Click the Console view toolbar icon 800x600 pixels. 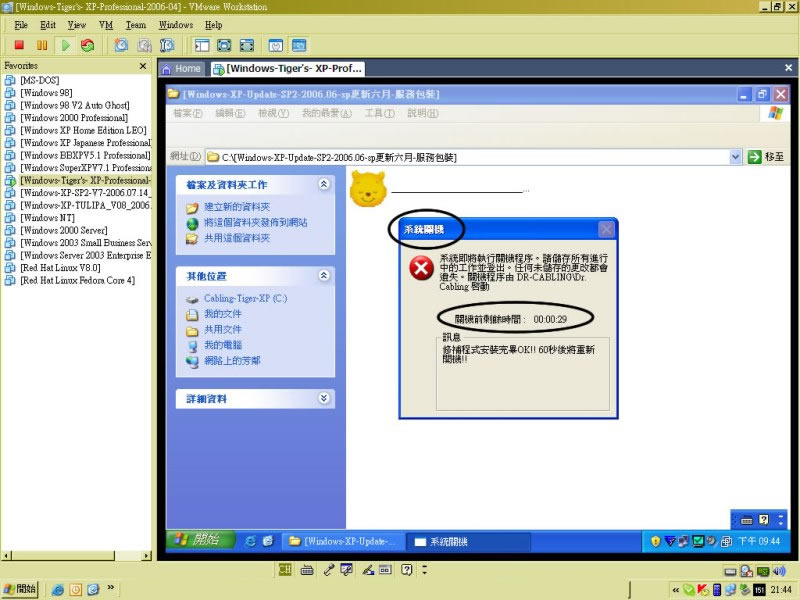(x=299, y=45)
